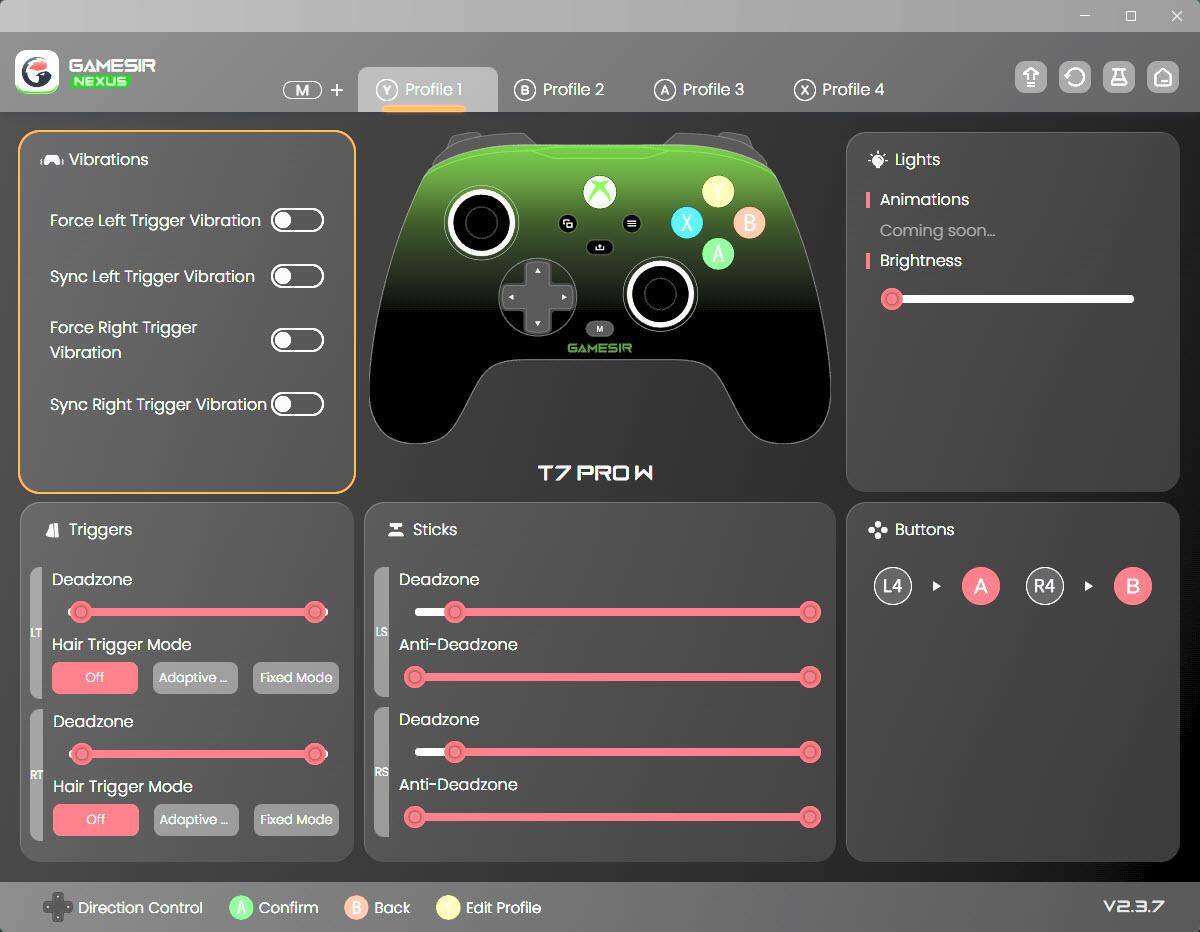
Task: Click the Edit Profile hint in the footer
Action: (x=489, y=908)
